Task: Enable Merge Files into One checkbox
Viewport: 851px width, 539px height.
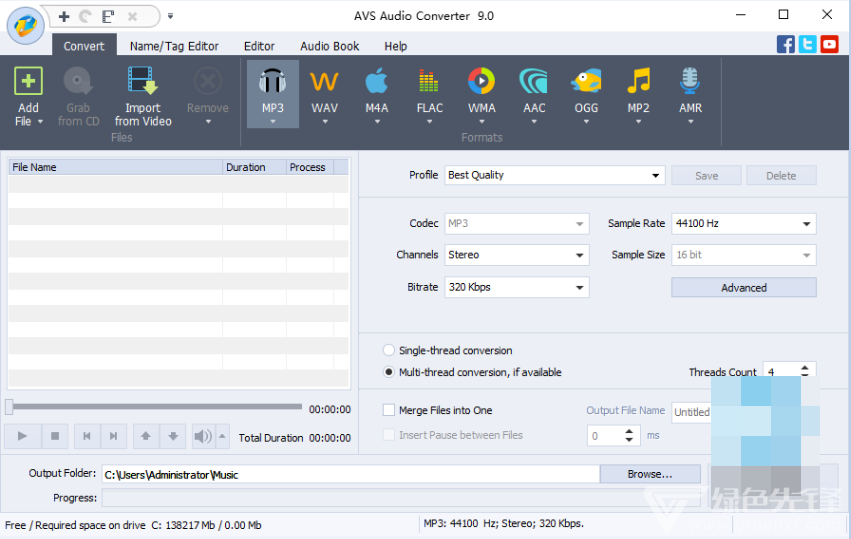Action: coord(389,410)
